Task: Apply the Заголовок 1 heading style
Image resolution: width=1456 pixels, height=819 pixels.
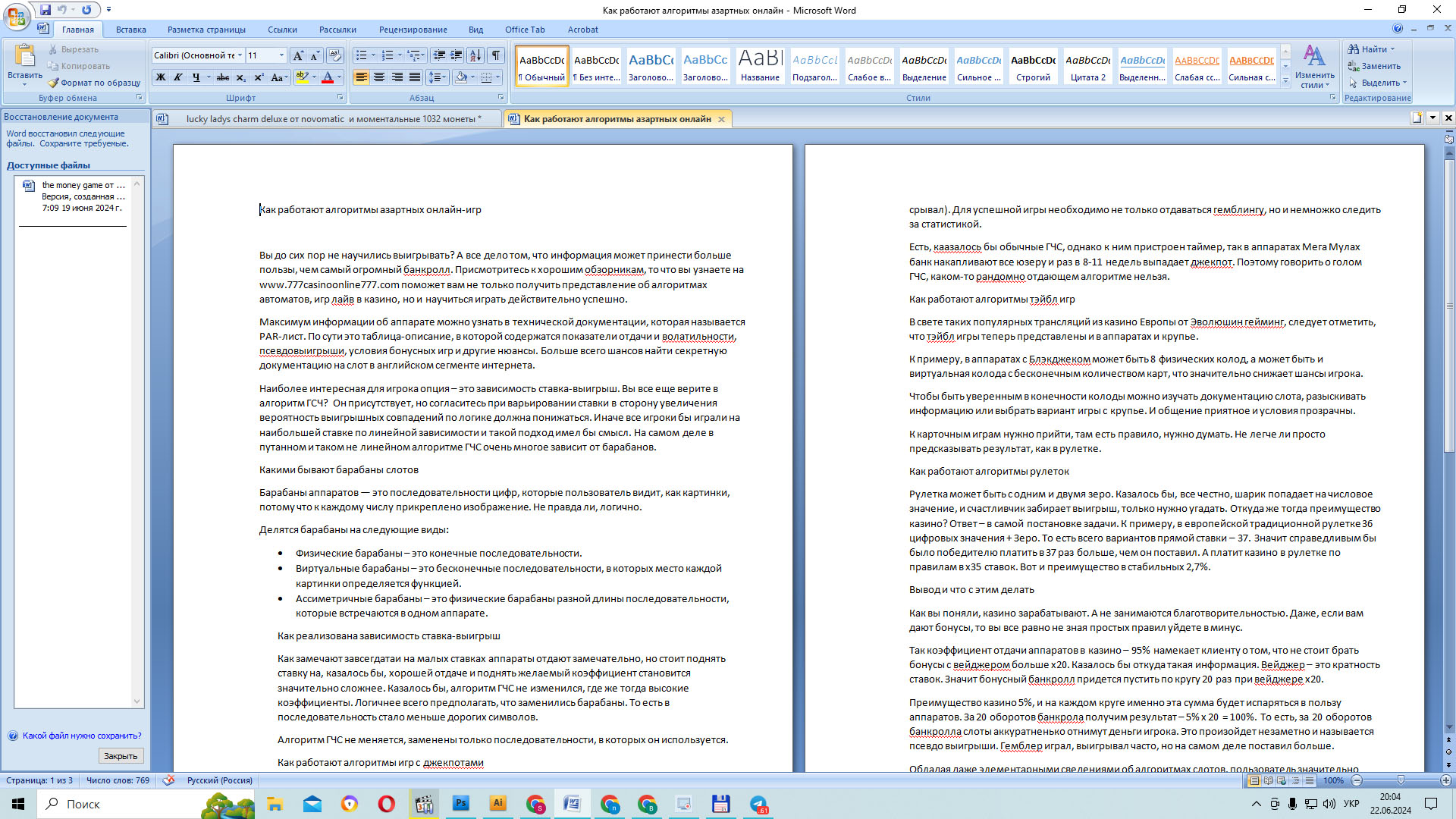Action: (651, 67)
